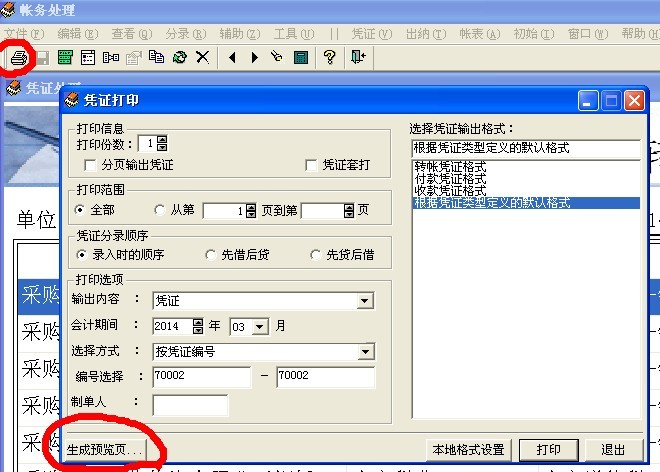Open the 帐表(A) menu

click(x=480, y=34)
